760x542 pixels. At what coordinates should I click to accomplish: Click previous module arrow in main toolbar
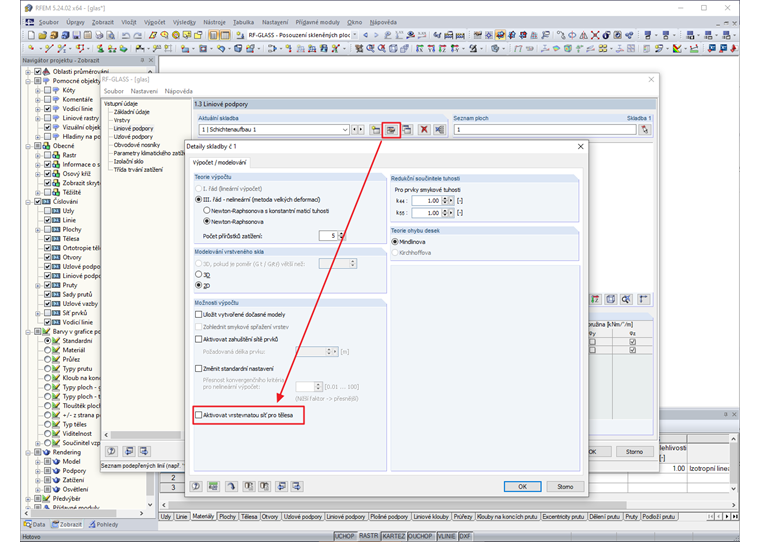(365, 35)
